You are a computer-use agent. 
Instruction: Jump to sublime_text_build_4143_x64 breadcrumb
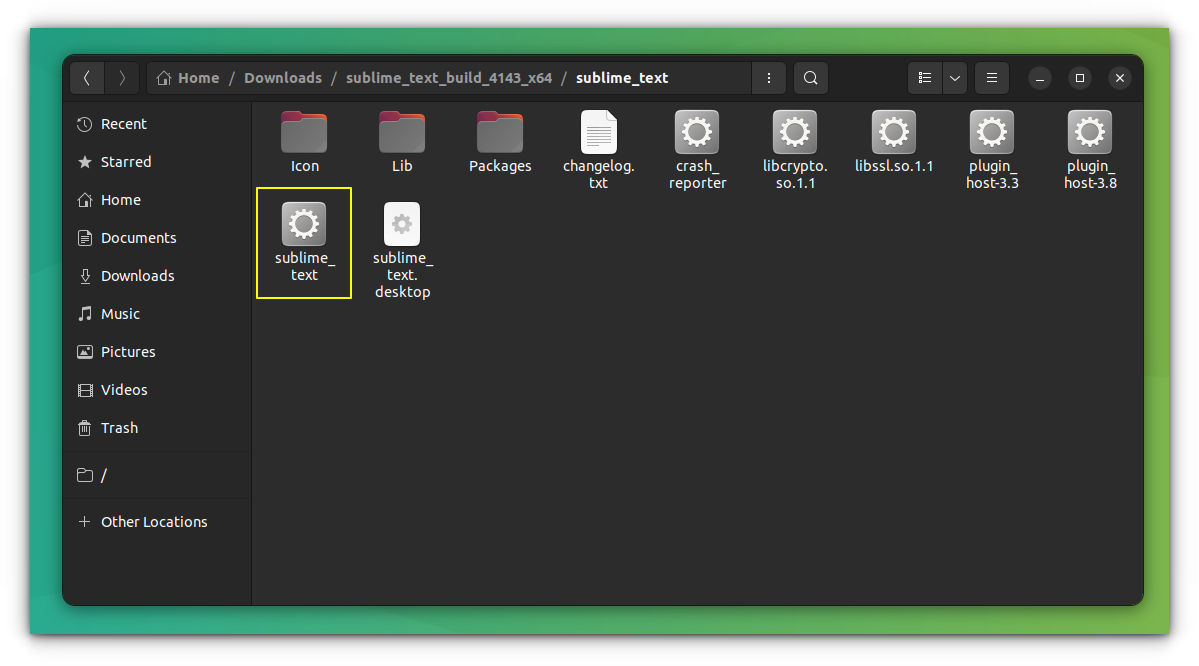(449, 78)
